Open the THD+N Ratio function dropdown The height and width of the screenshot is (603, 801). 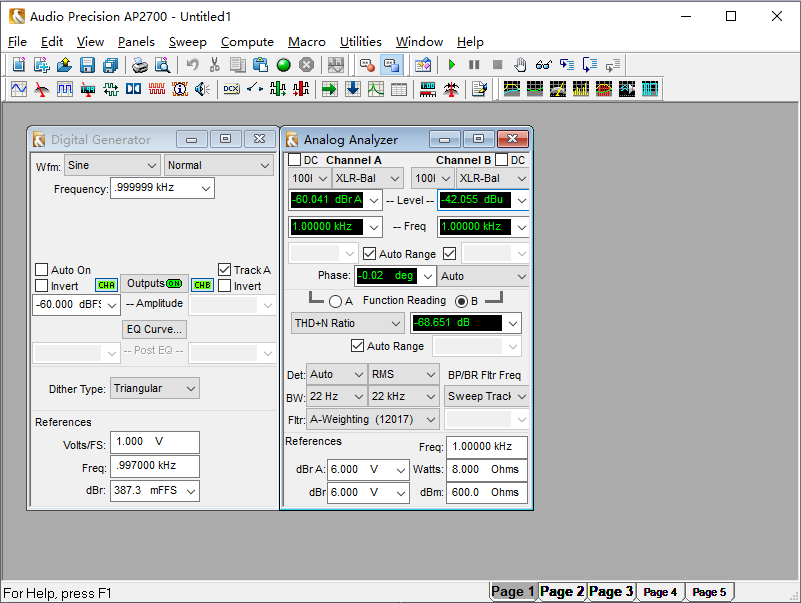click(x=347, y=323)
